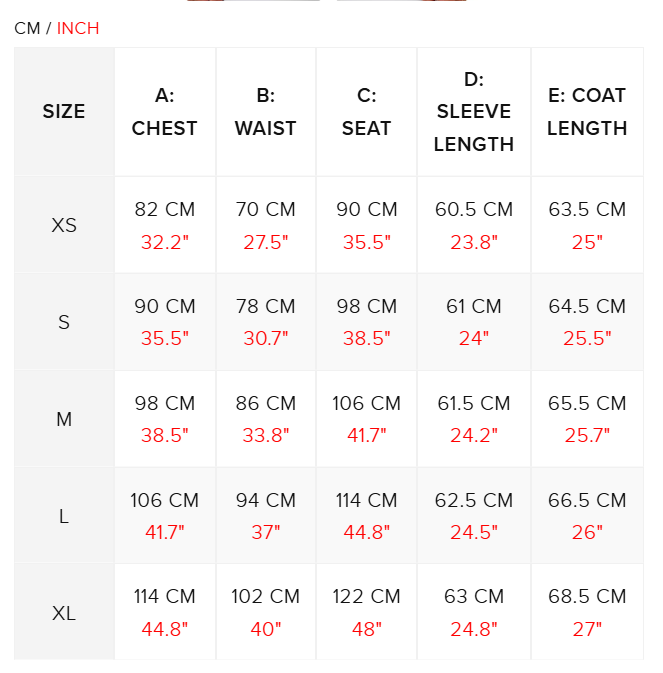Click the S waist 78 CM cell
Viewport: 663px width, 673px height.
(x=266, y=307)
